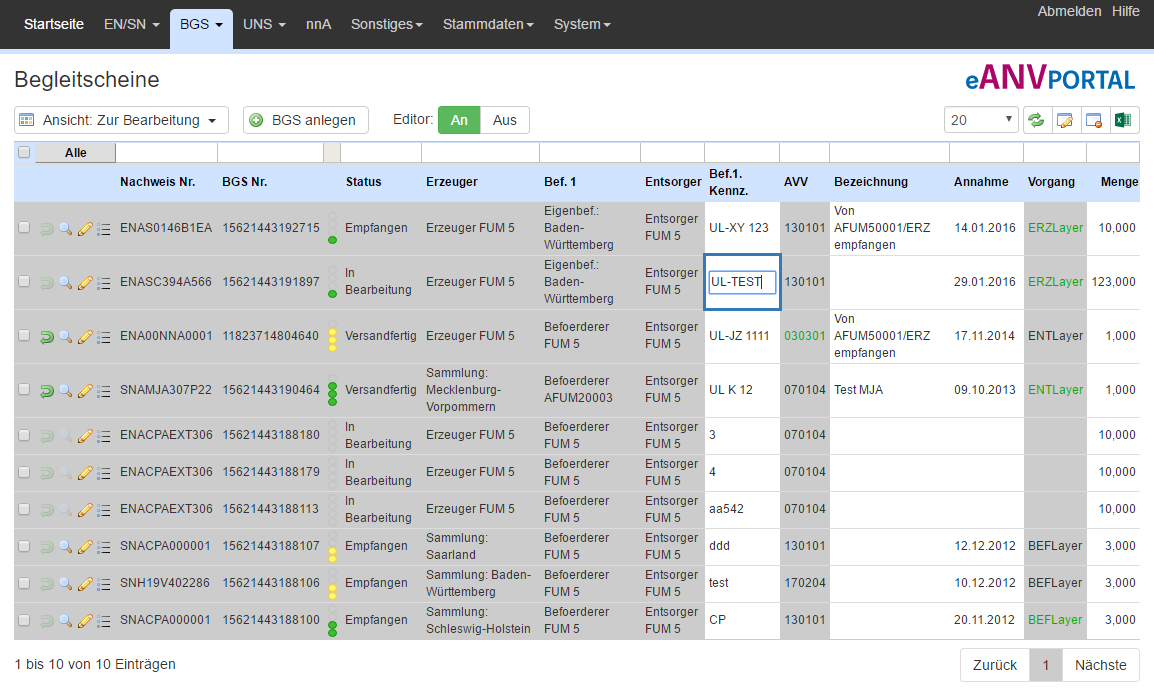Screen dimensions: 1154x689
Task: Open the Ansicht: Zur Bearbeitung dropdown
Action: 121,120
